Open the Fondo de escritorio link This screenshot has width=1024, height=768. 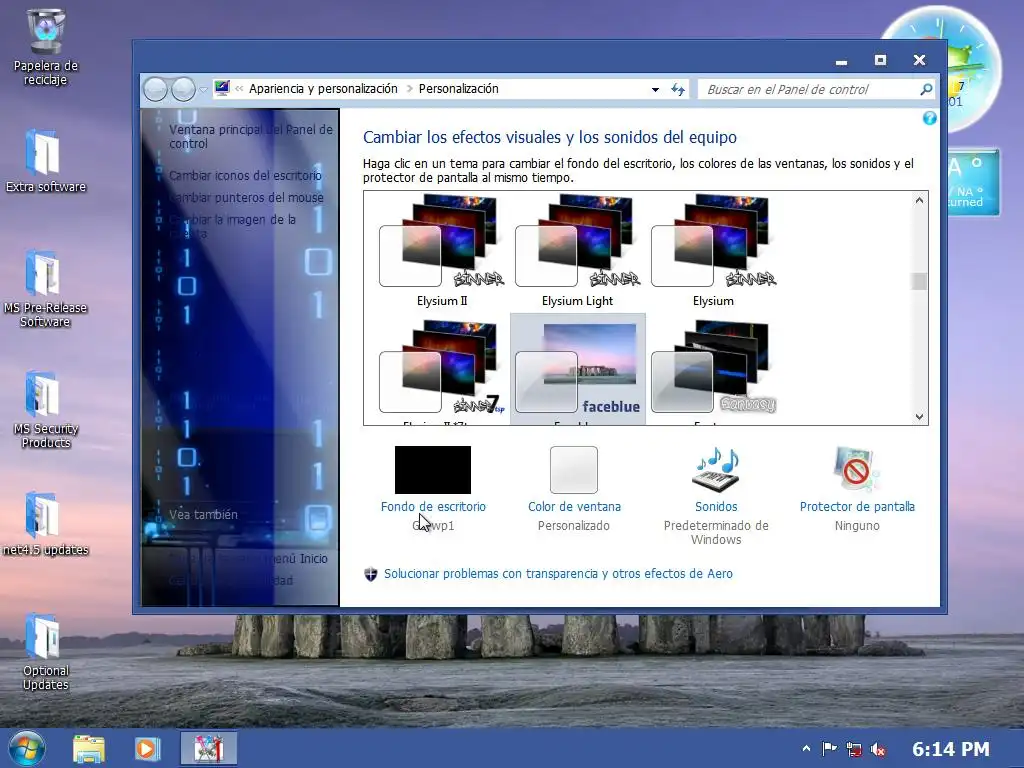pyautogui.click(x=433, y=507)
